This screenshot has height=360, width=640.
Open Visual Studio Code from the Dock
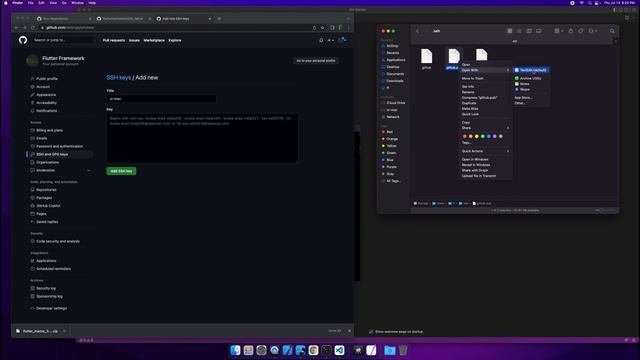pos(339,350)
